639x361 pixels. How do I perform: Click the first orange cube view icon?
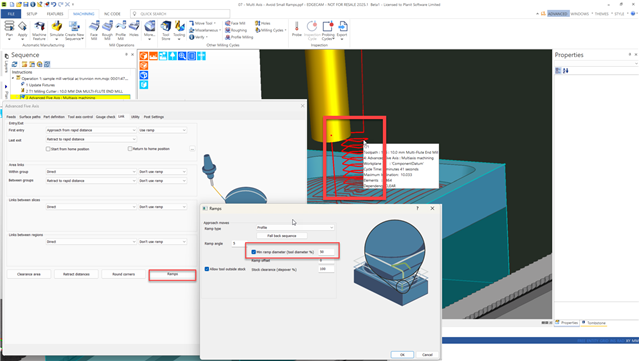[x=143, y=56]
